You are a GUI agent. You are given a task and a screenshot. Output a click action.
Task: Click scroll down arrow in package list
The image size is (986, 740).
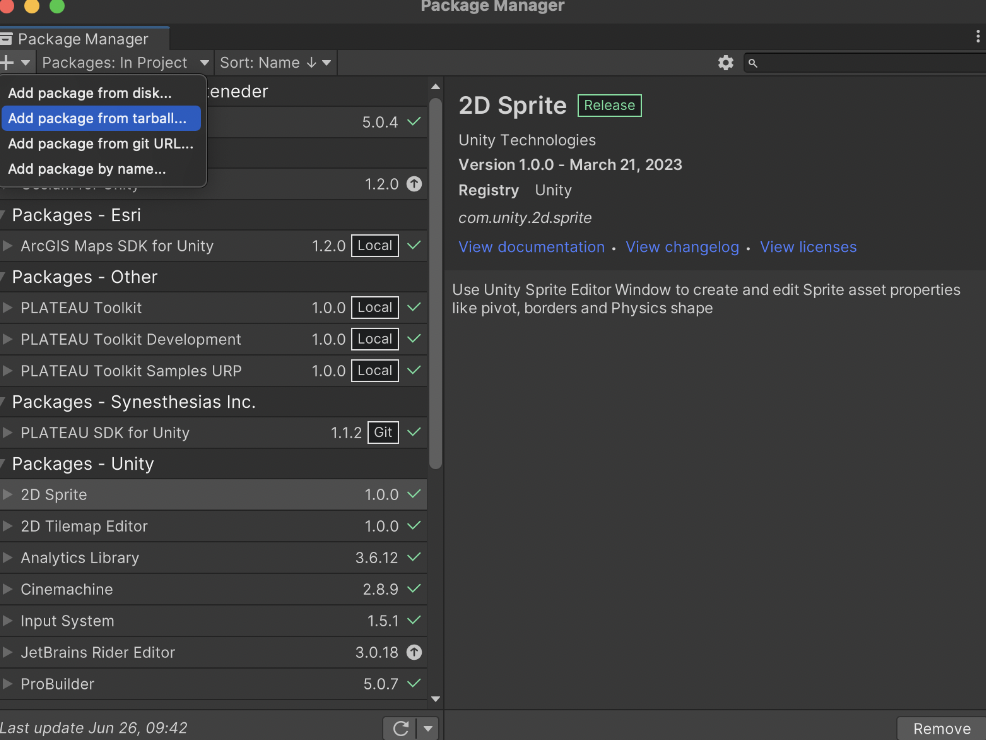click(435, 699)
